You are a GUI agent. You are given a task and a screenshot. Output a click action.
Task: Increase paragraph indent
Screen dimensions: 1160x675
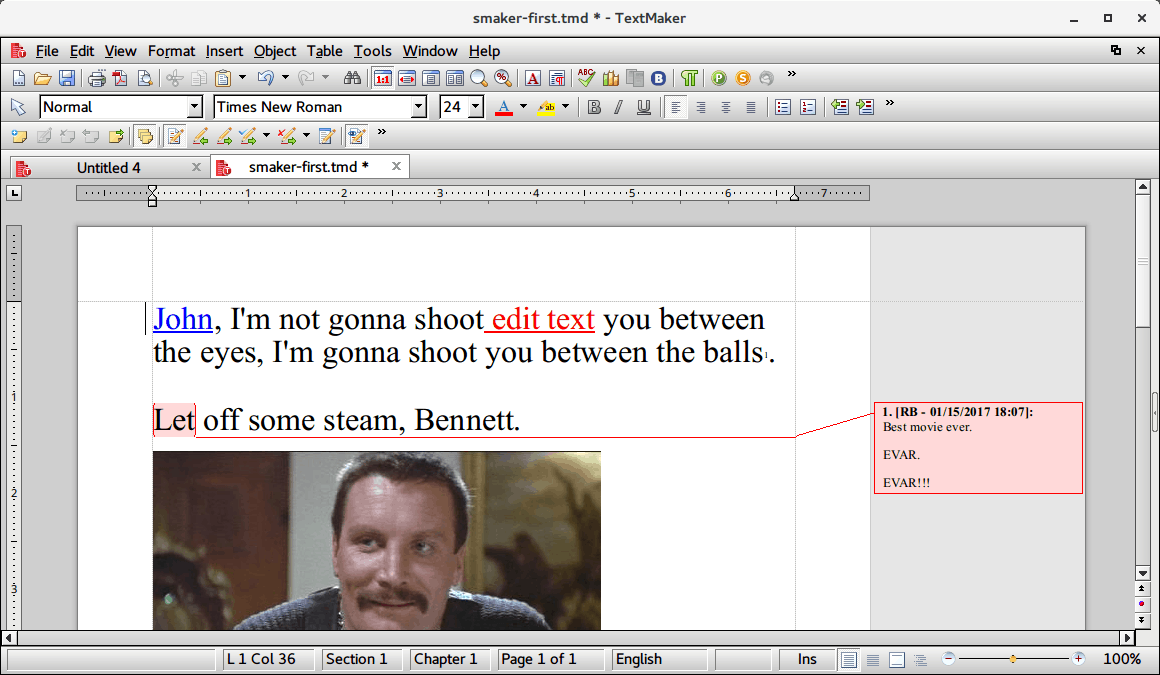[865, 107]
